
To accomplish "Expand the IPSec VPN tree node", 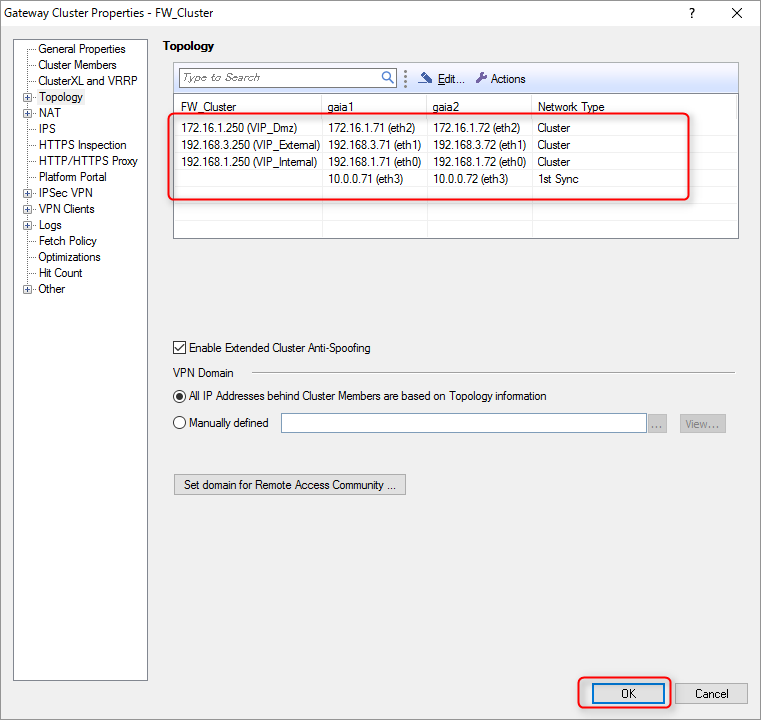I will click(x=28, y=194).
